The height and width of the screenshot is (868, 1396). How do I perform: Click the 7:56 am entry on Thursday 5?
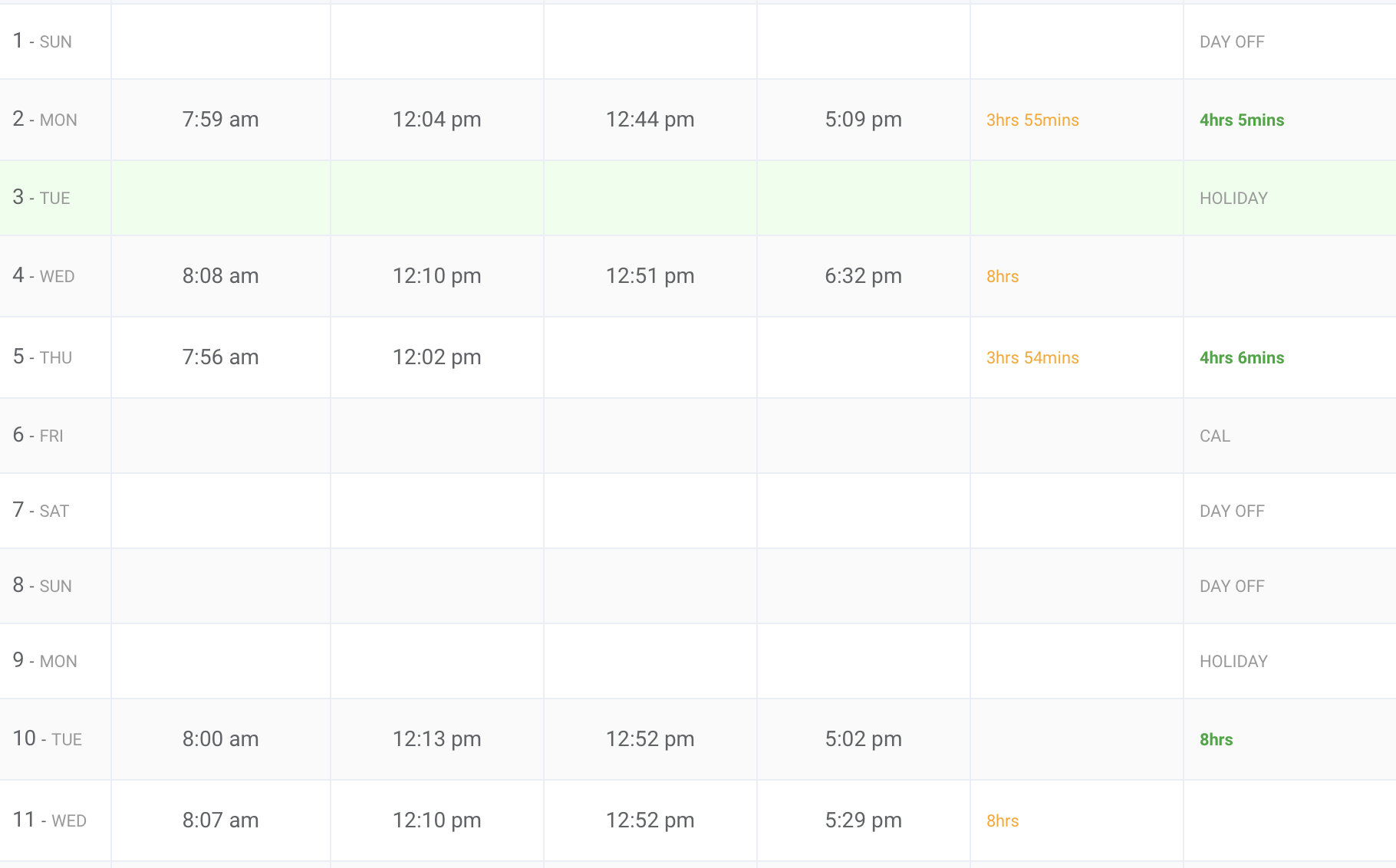[x=220, y=357]
